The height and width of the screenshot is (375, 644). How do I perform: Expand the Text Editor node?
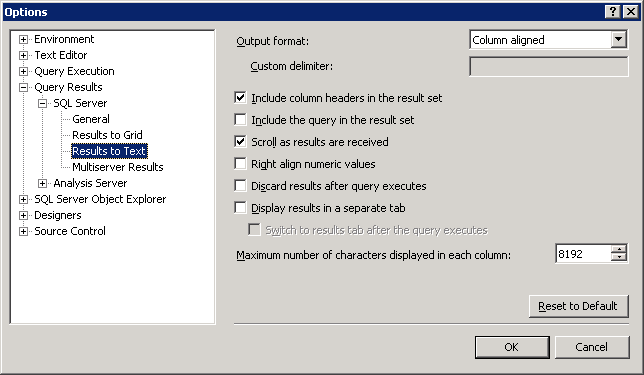[x=23, y=55]
